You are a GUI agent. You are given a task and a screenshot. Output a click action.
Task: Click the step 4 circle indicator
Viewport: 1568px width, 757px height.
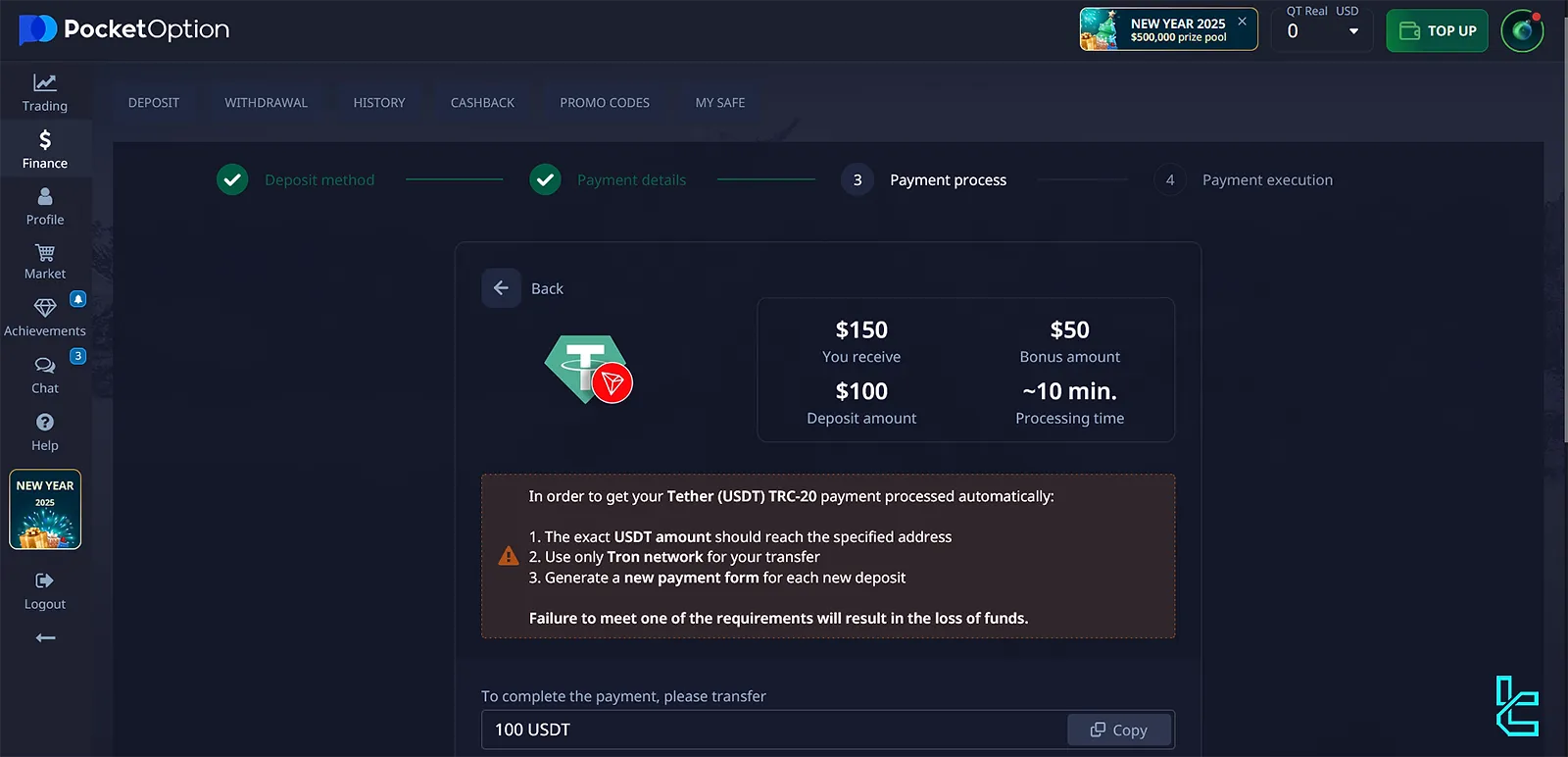[x=1169, y=179]
